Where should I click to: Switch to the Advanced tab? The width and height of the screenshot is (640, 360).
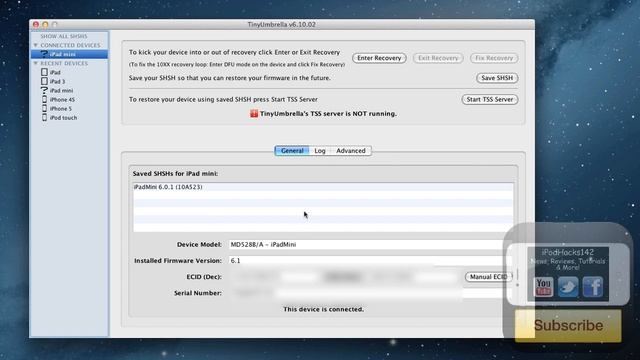[351, 151]
